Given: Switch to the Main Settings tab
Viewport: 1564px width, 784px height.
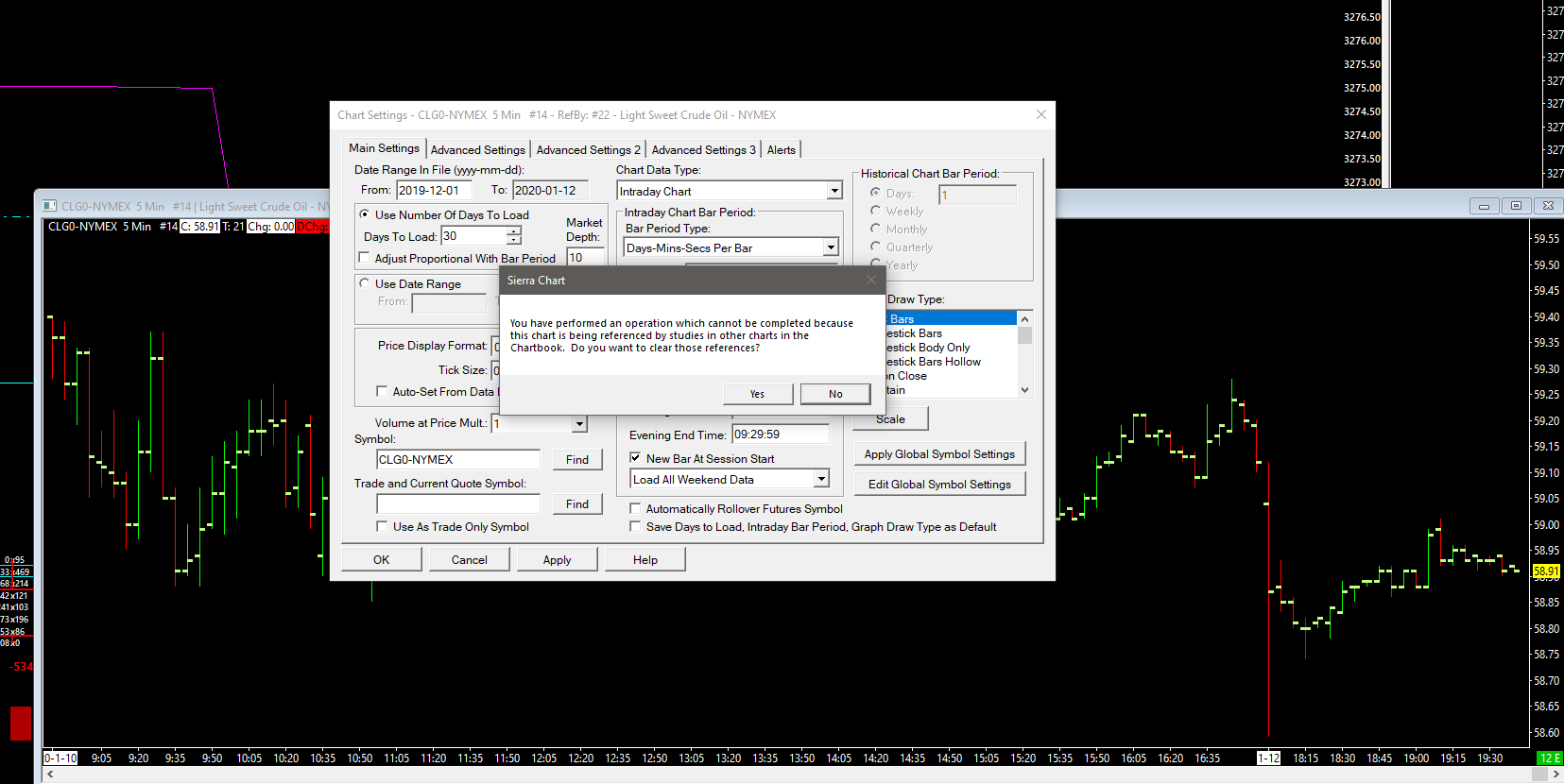Looking at the screenshot, I should [384, 148].
